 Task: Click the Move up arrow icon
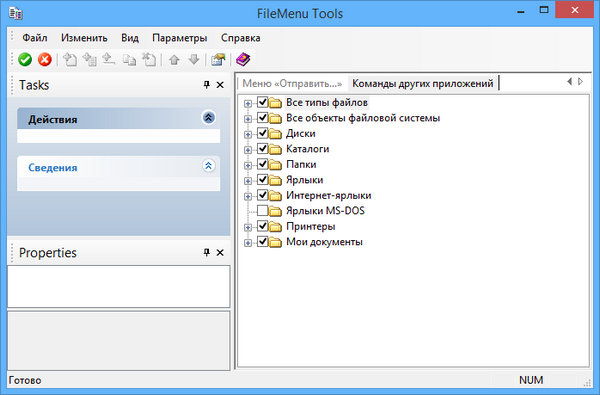click(x=174, y=60)
